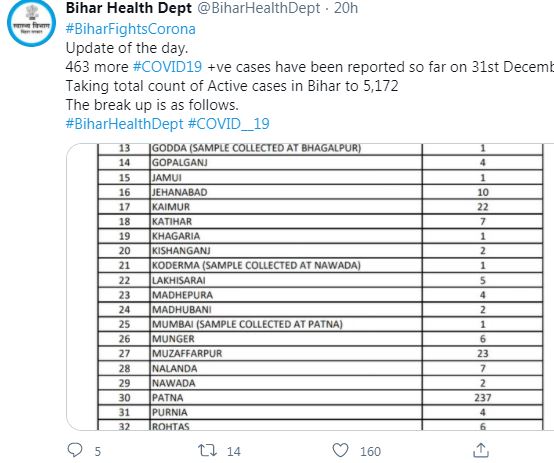The width and height of the screenshot is (554, 463).
Task: Click the PATNA row in the table image
Action: [x=320, y=398]
